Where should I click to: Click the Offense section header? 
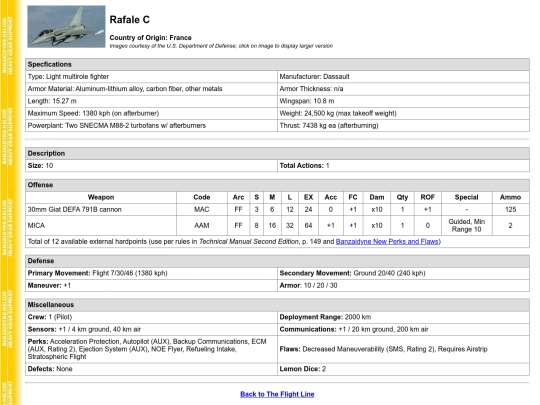coord(277,185)
